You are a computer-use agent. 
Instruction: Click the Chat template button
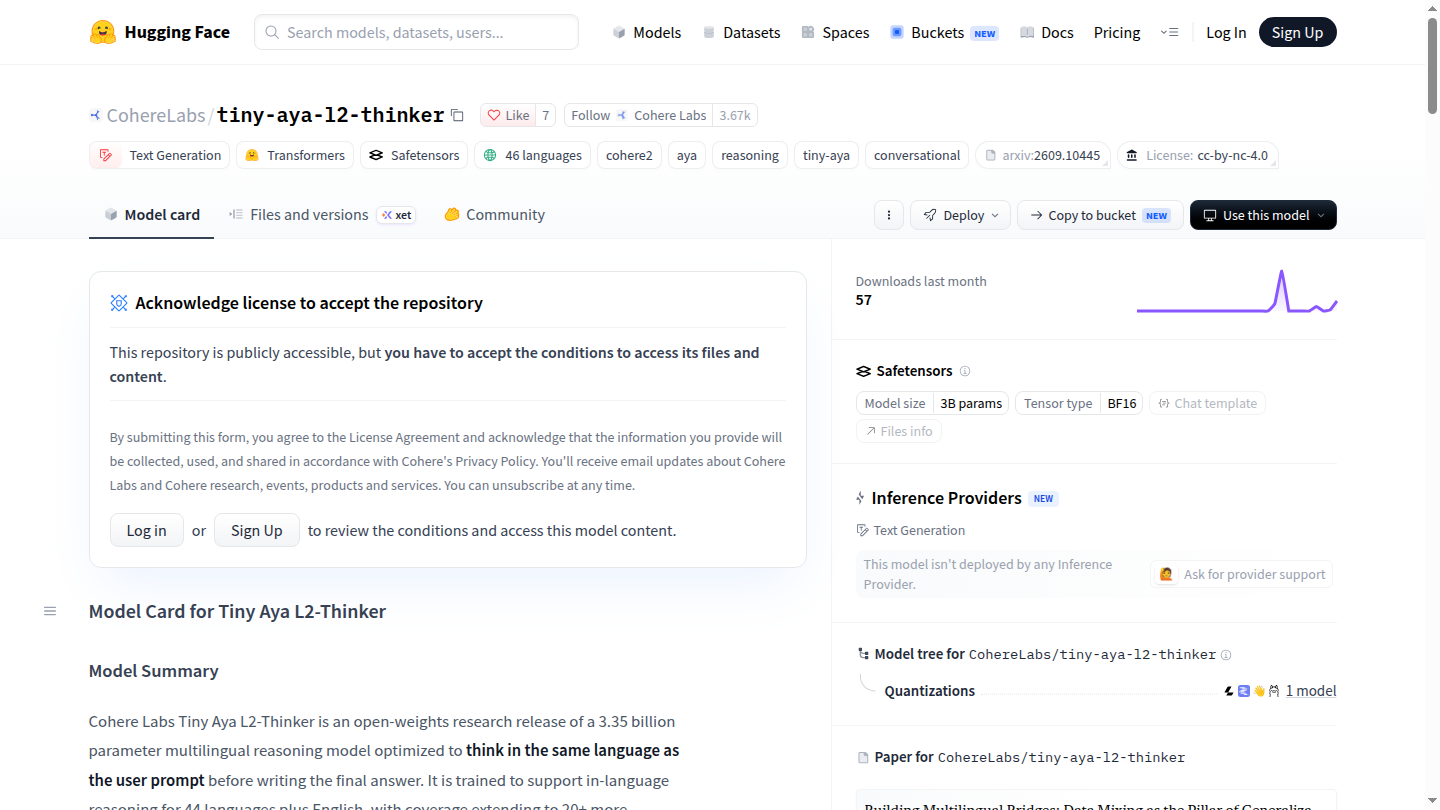1207,403
